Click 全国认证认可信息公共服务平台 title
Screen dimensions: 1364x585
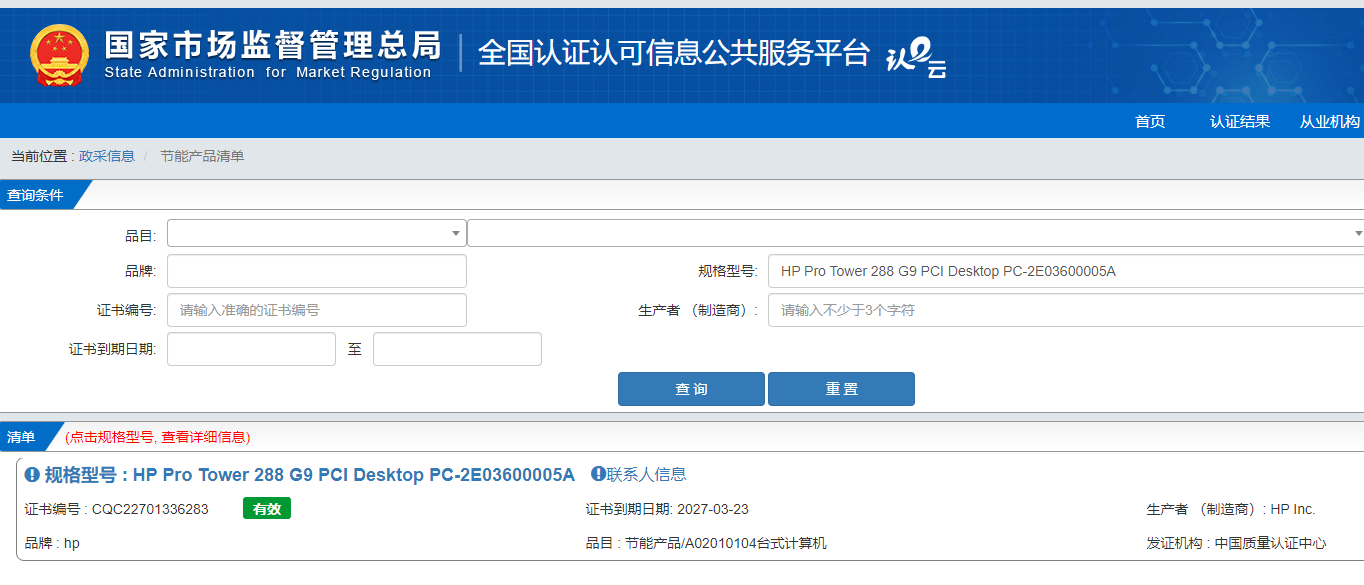click(x=674, y=53)
